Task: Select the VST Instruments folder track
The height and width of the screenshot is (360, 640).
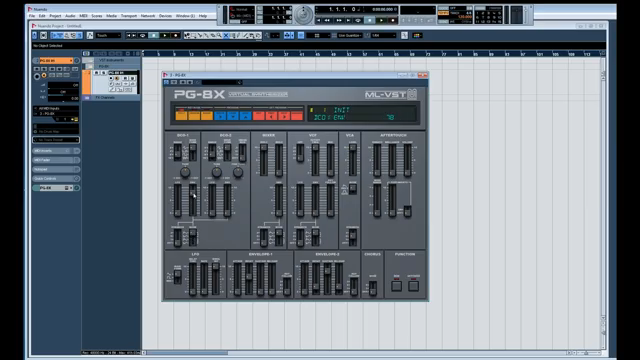Action: click(x=111, y=60)
